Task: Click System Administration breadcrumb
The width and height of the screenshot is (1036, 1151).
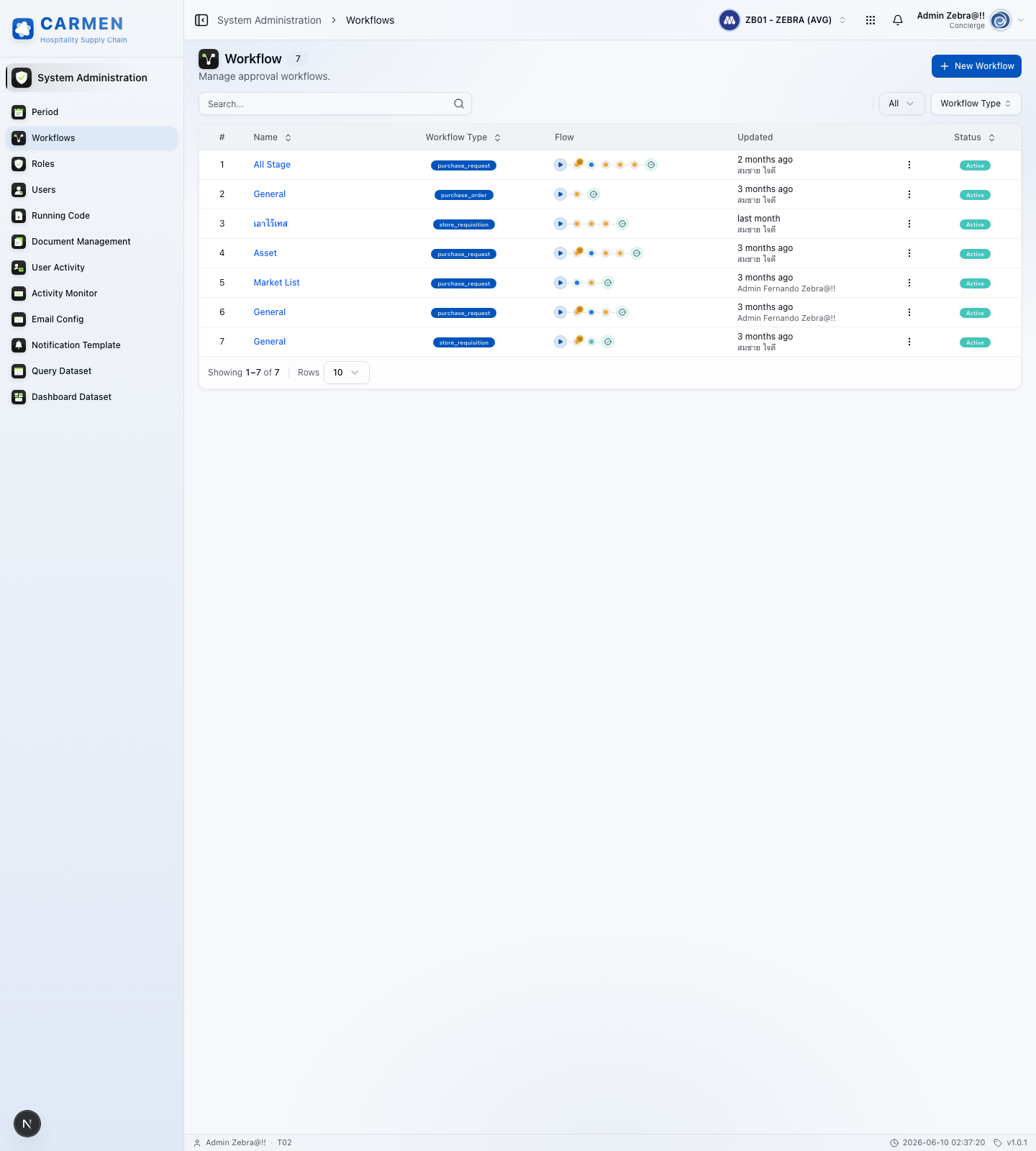Action: [x=269, y=20]
